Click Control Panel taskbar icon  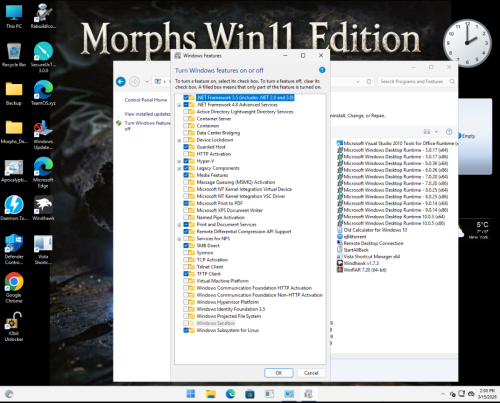(x=289, y=394)
